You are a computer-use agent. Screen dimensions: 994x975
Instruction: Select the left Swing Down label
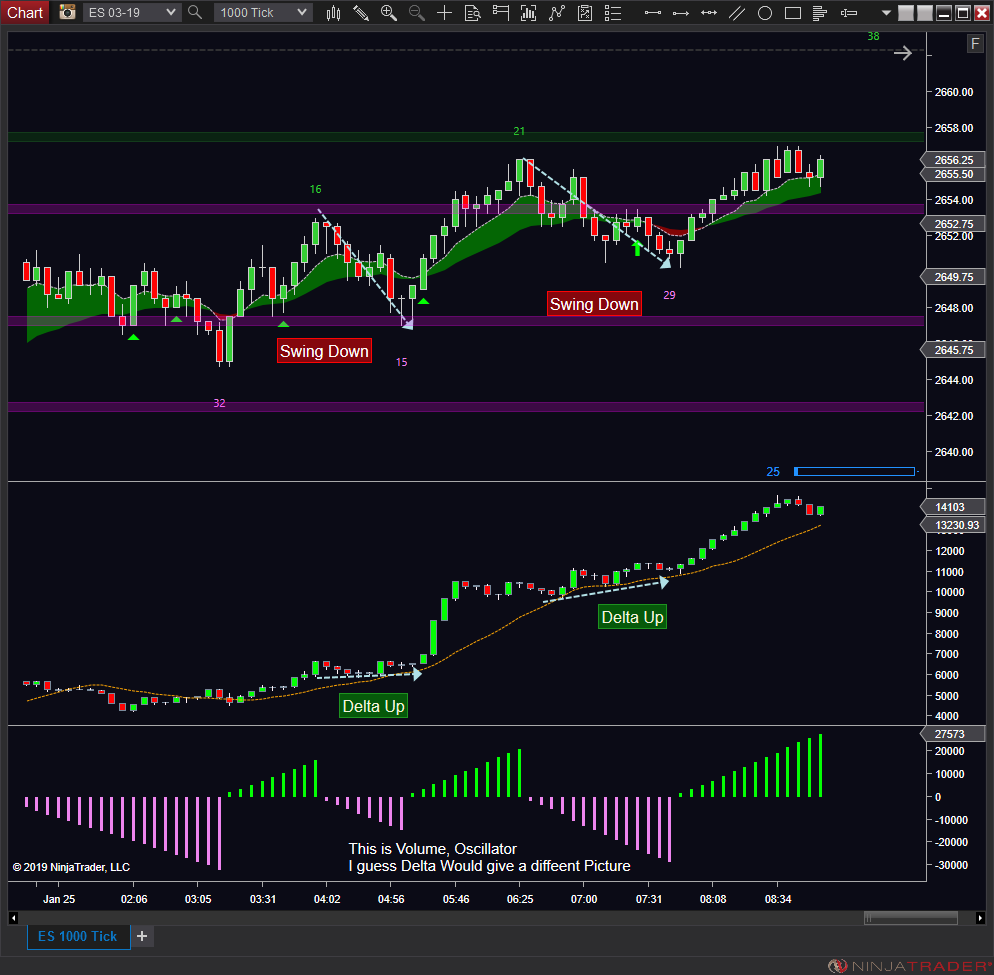coord(324,351)
